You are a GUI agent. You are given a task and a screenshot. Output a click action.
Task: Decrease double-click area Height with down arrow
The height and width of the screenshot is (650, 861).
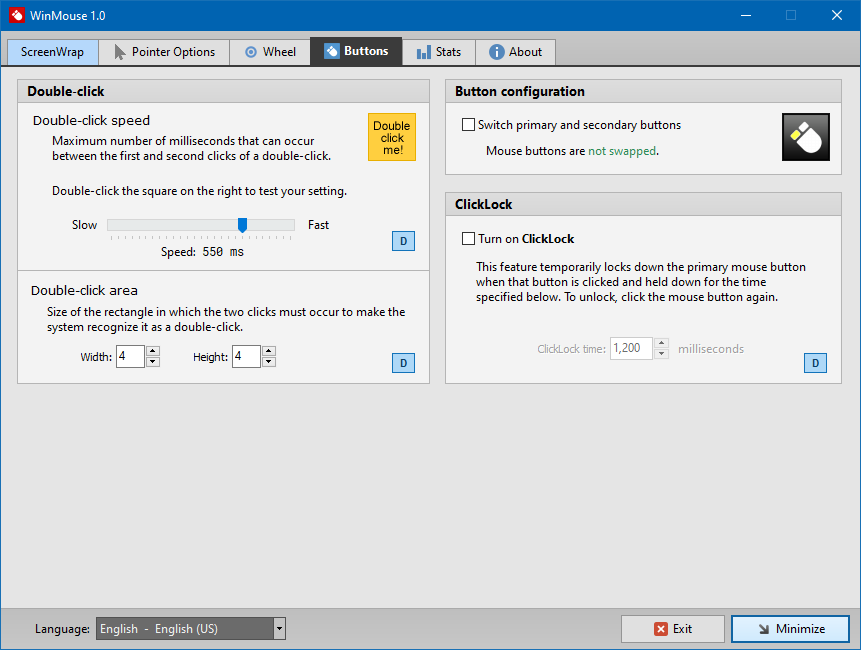[269, 362]
